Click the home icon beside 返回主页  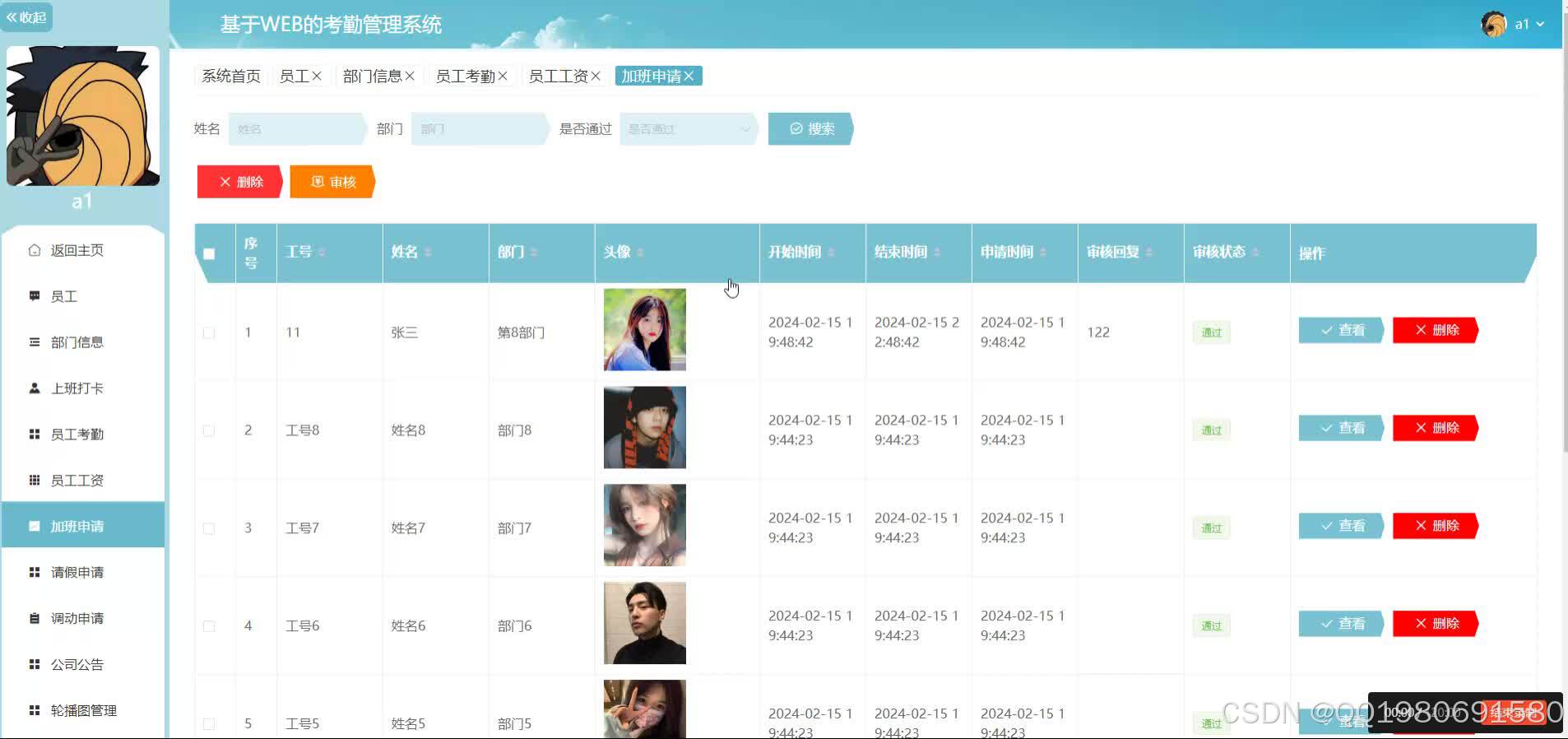click(35, 250)
